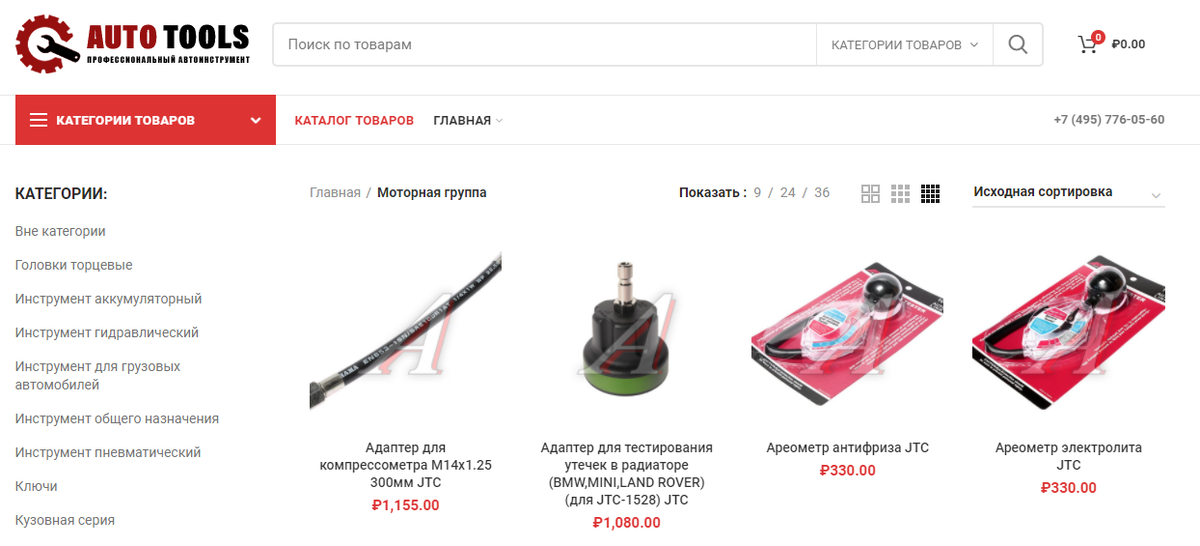
Task: Click the Поиск по товарам search field
Action: pos(545,45)
